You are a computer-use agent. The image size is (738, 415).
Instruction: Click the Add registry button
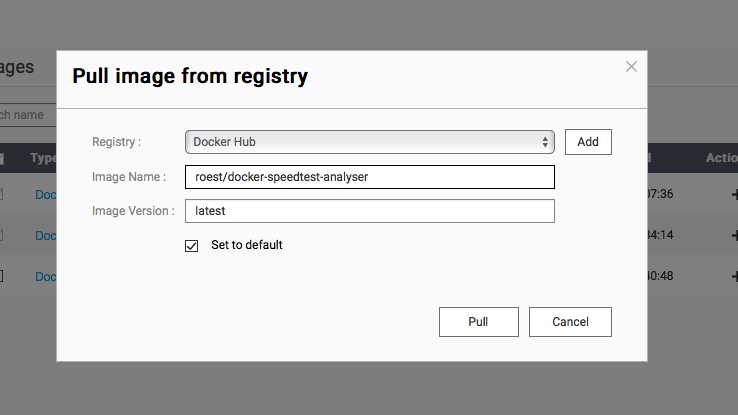[x=588, y=142]
